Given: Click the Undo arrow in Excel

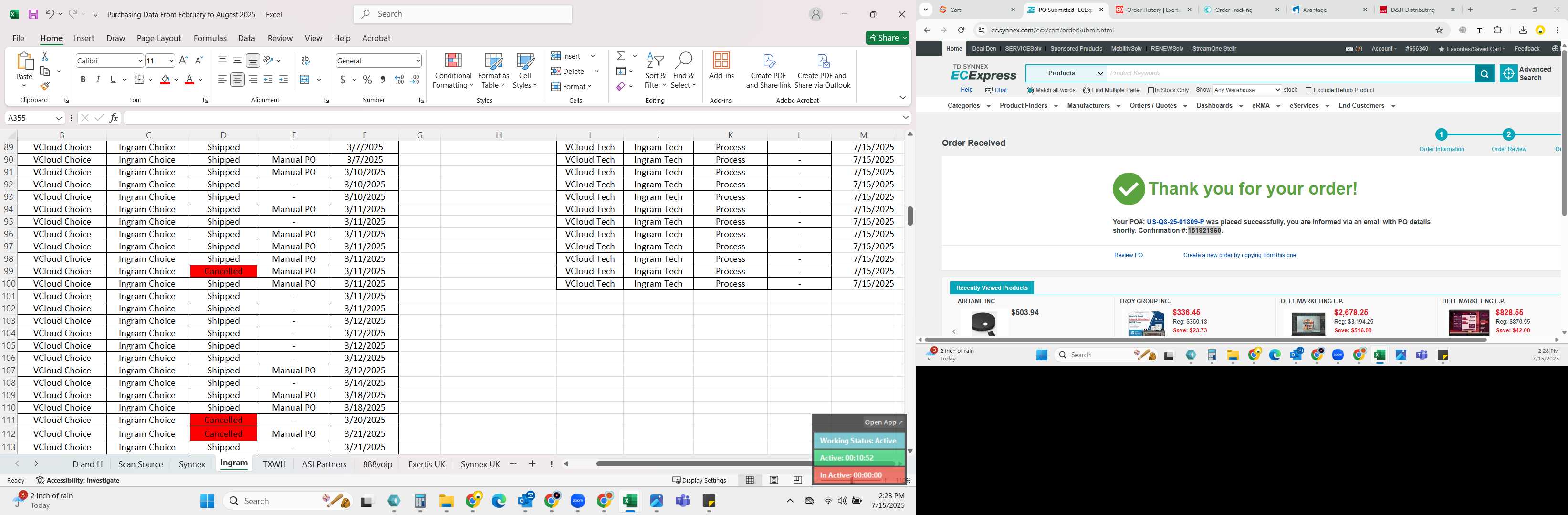Looking at the screenshot, I should [50, 14].
